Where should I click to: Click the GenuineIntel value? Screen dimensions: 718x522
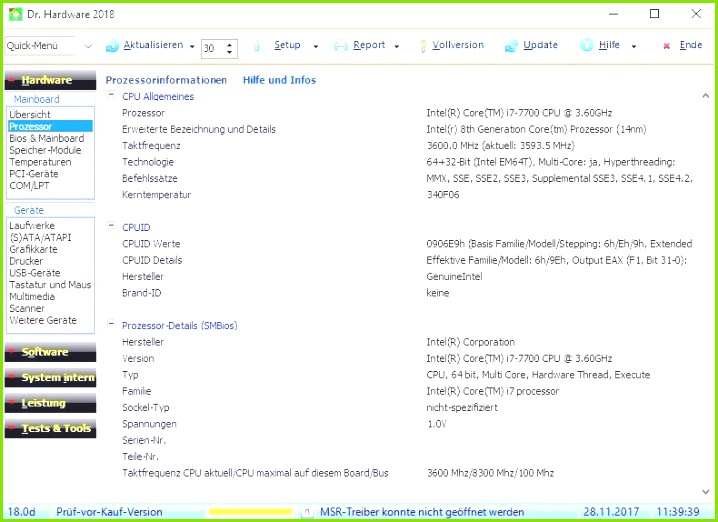[454, 277]
